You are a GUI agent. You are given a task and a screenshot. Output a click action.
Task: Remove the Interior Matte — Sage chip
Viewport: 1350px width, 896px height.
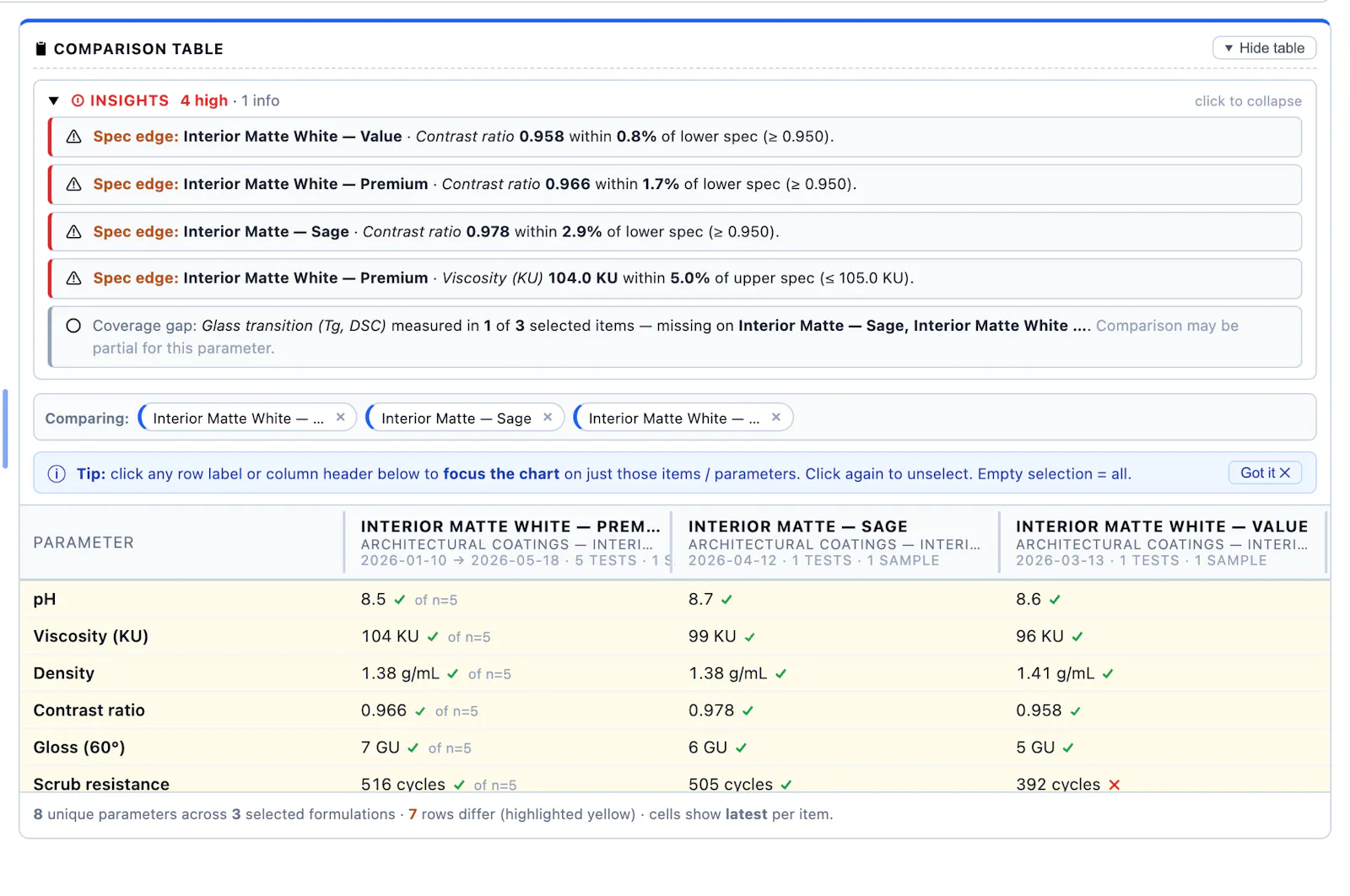pyautogui.click(x=548, y=417)
